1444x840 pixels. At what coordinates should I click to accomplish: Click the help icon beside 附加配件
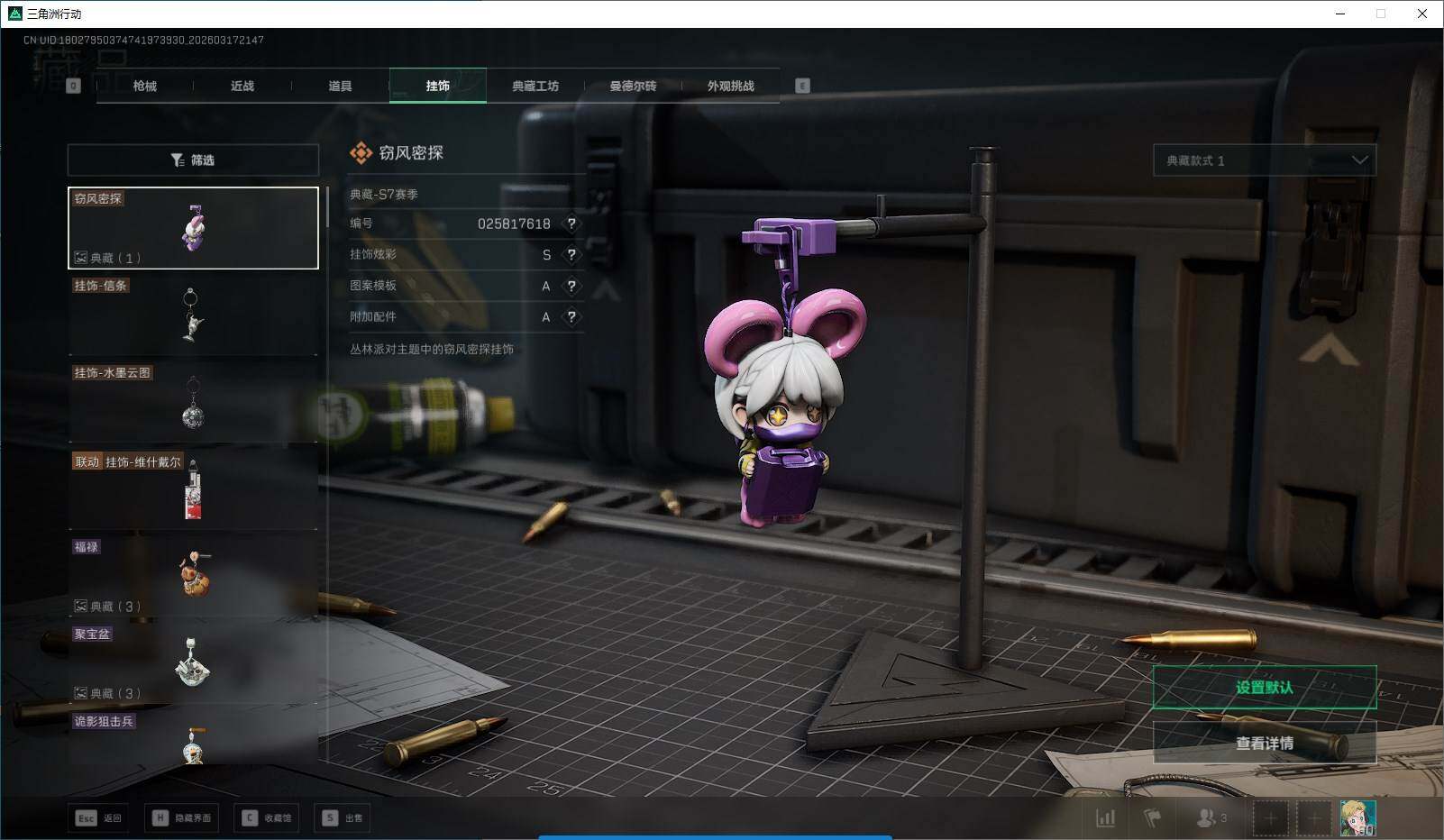coord(571,317)
